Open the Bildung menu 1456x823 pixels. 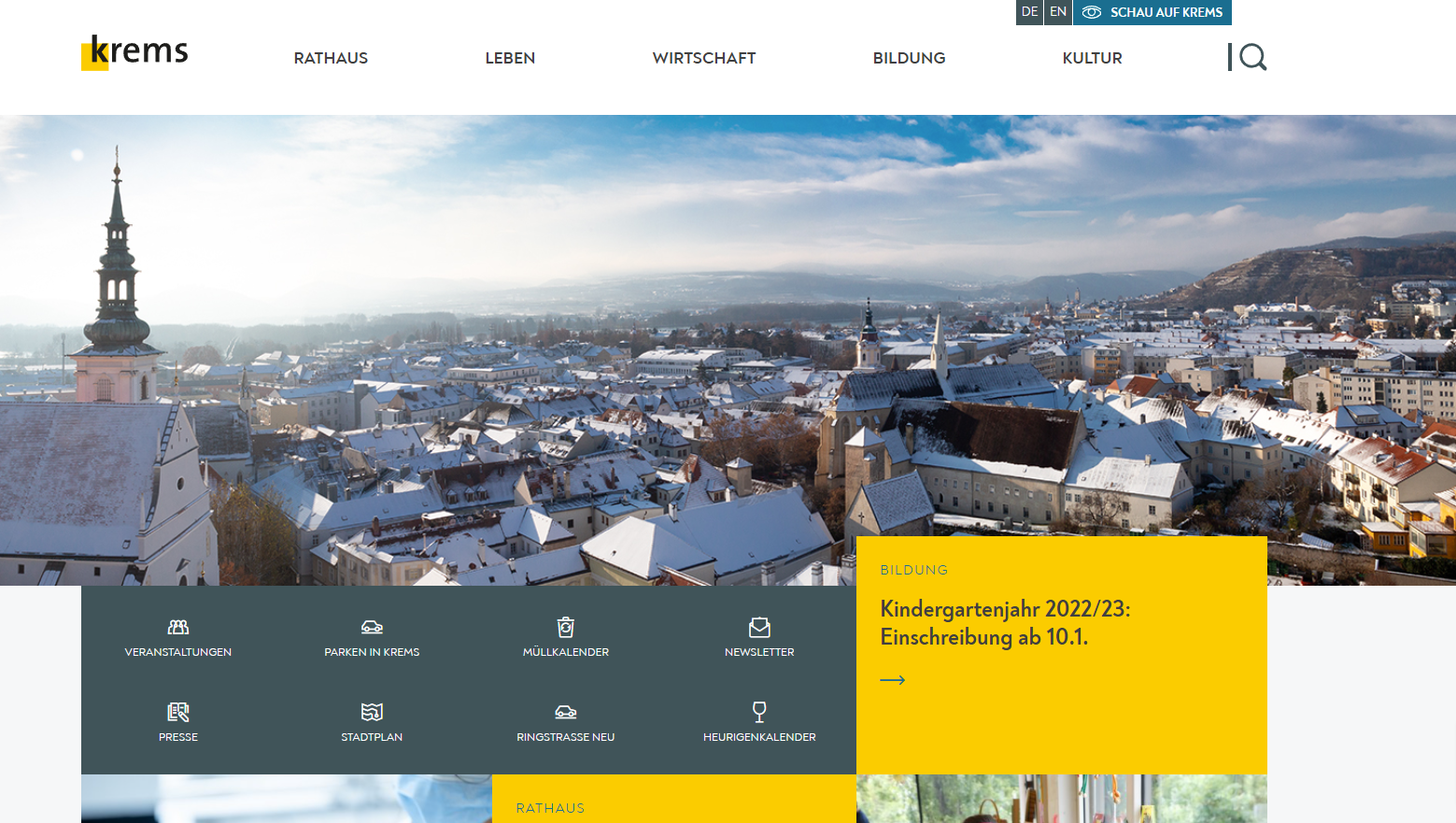tap(910, 58)
